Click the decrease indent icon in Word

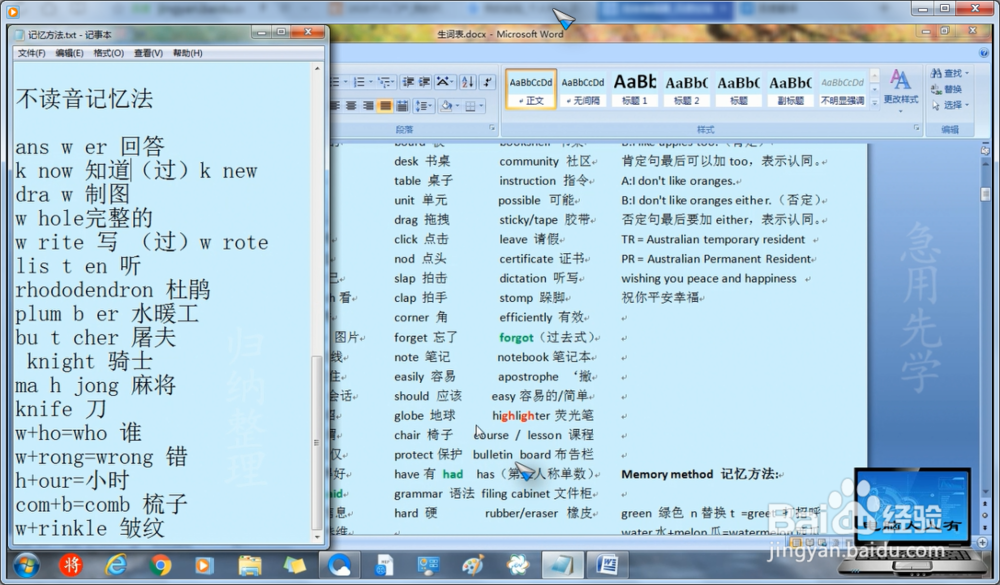(x=408, y=82)
